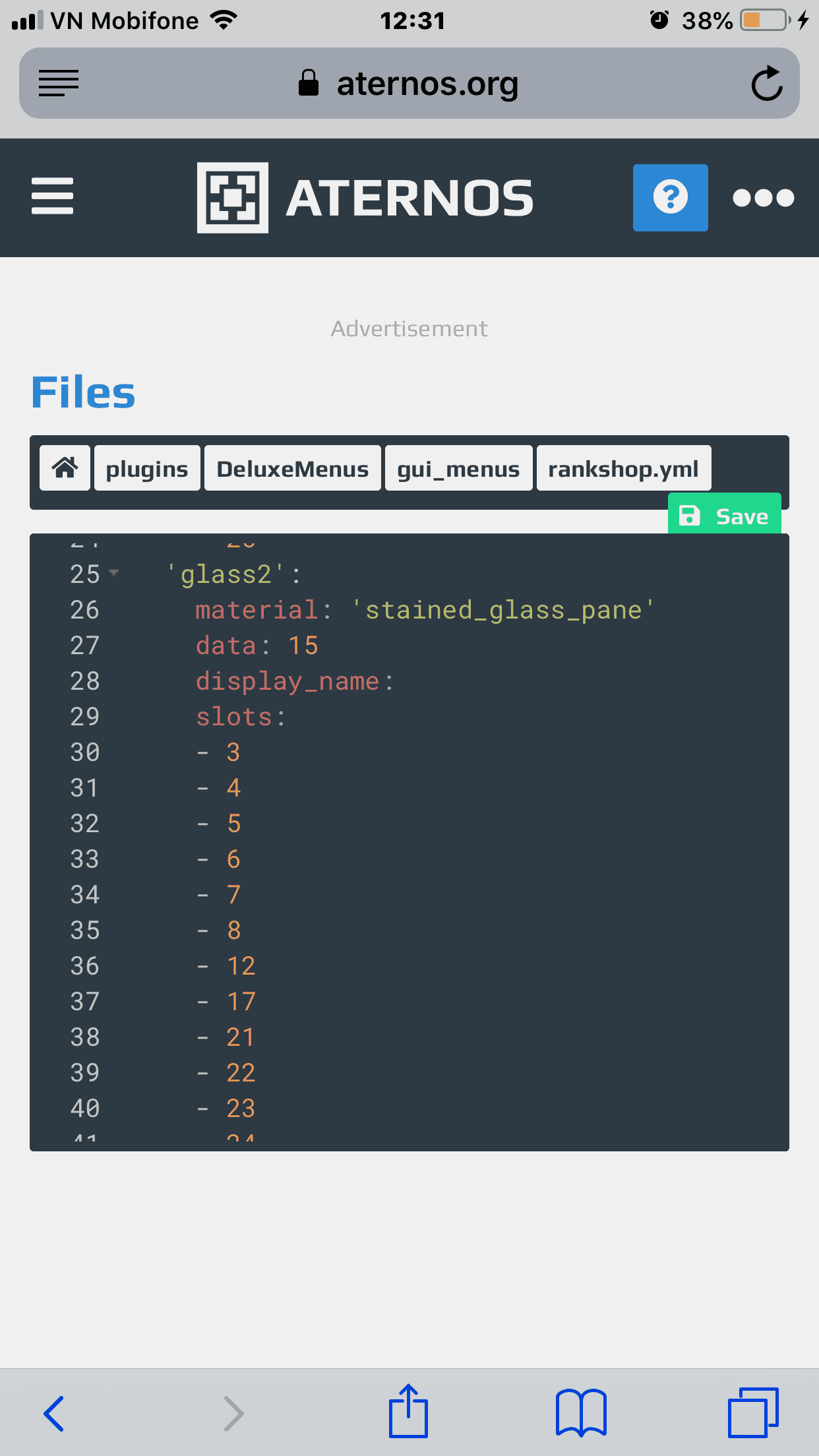Navigate to the plugins folder breadcrumb
819x1456 pixels.
(x=147, y=468)
